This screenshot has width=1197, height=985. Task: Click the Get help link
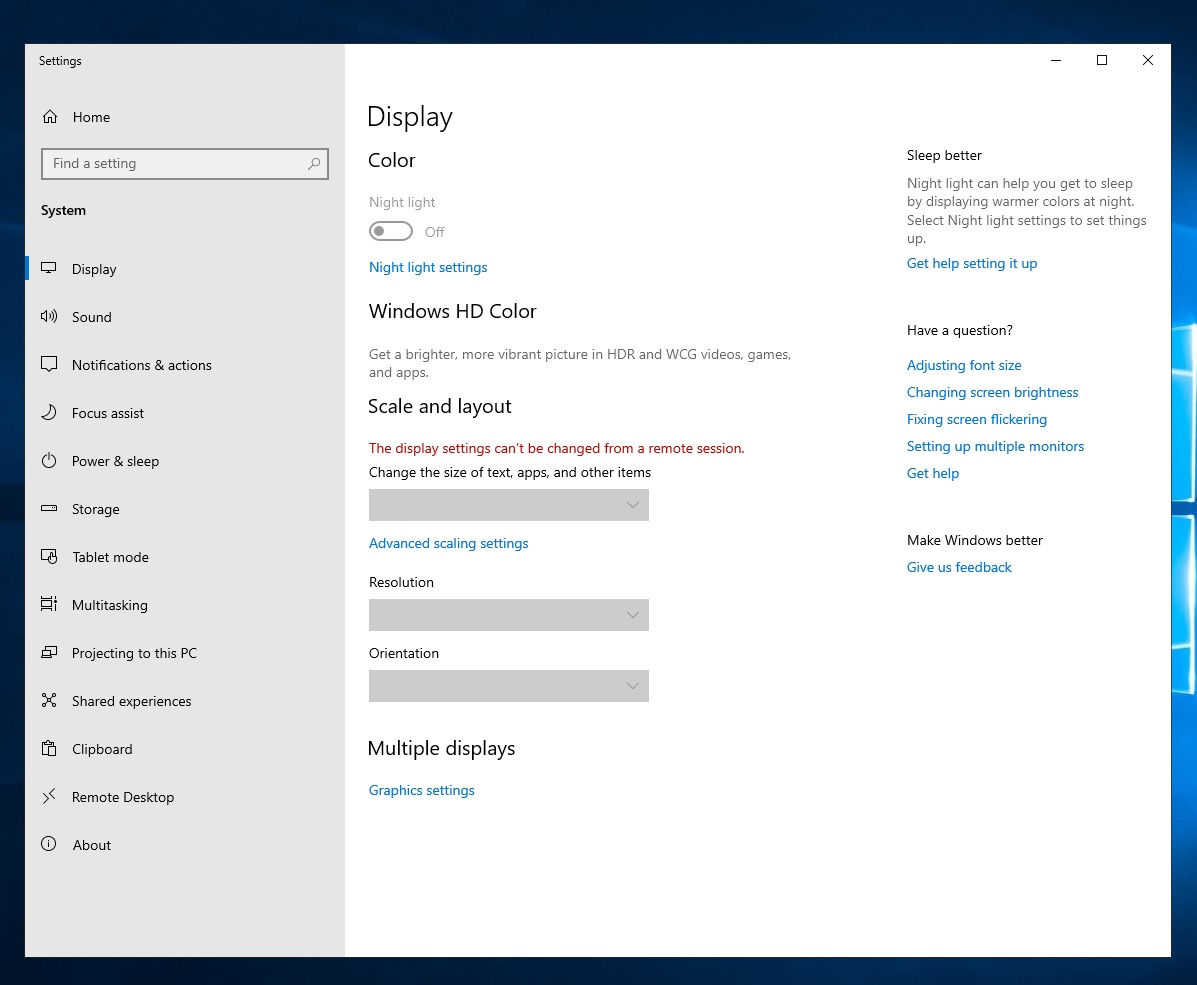point(933,473)
